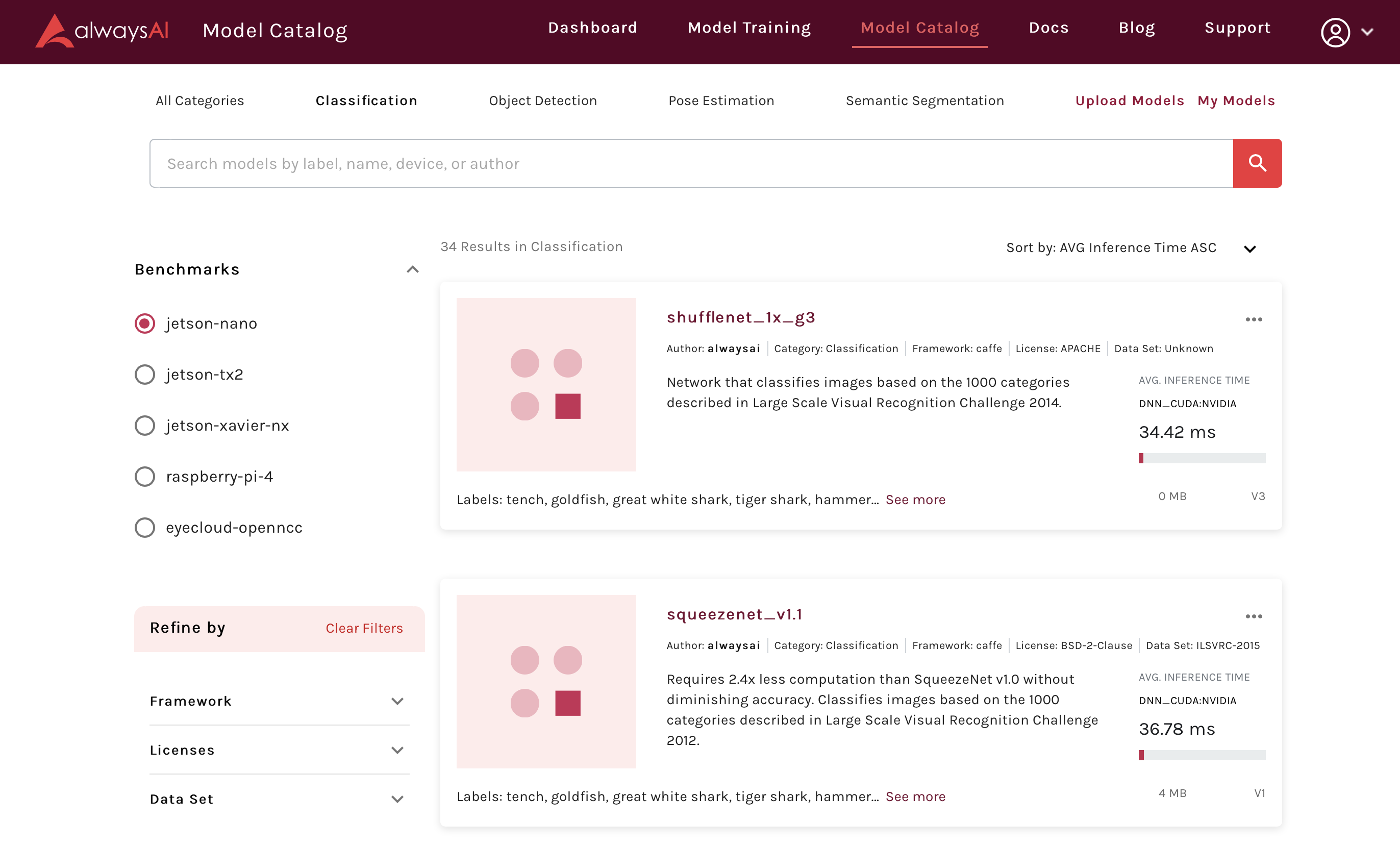
Task: Expand the Framework filter
Action: pos(397,701)
